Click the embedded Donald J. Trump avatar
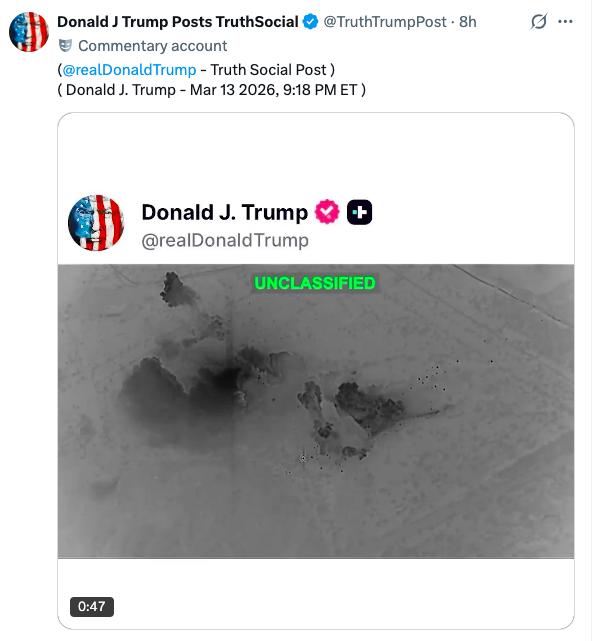This screenshot has width=611, height=641. (95, 223)
